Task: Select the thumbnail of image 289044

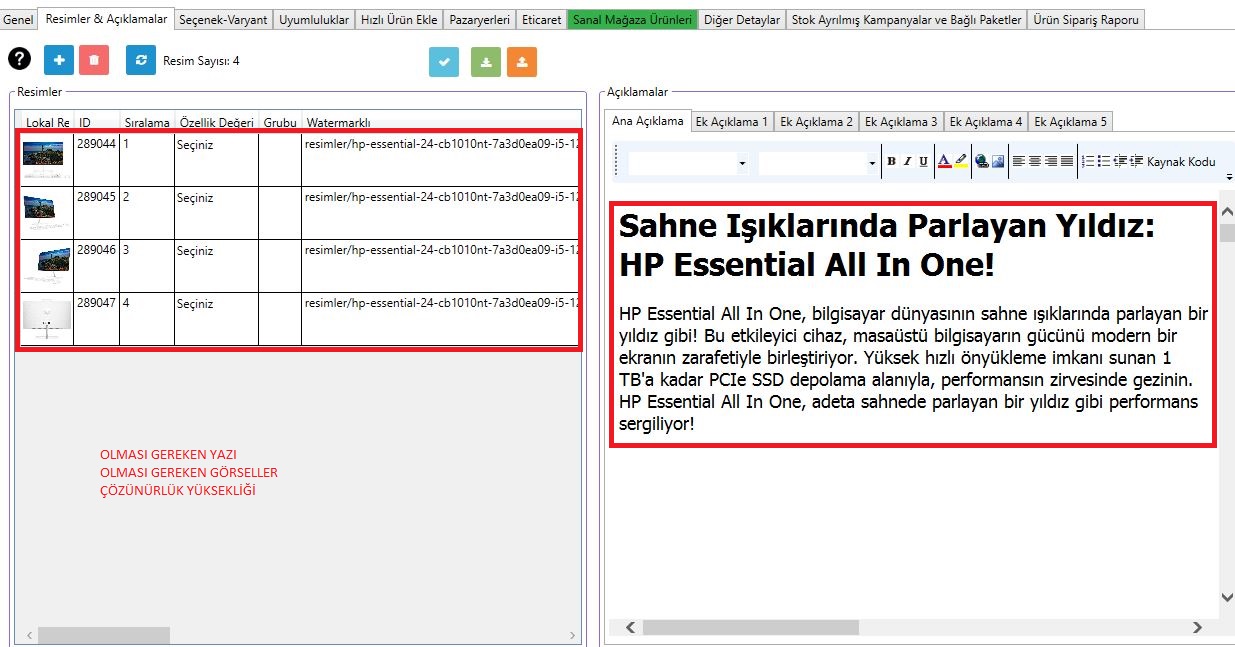Action: click(43, 154)
